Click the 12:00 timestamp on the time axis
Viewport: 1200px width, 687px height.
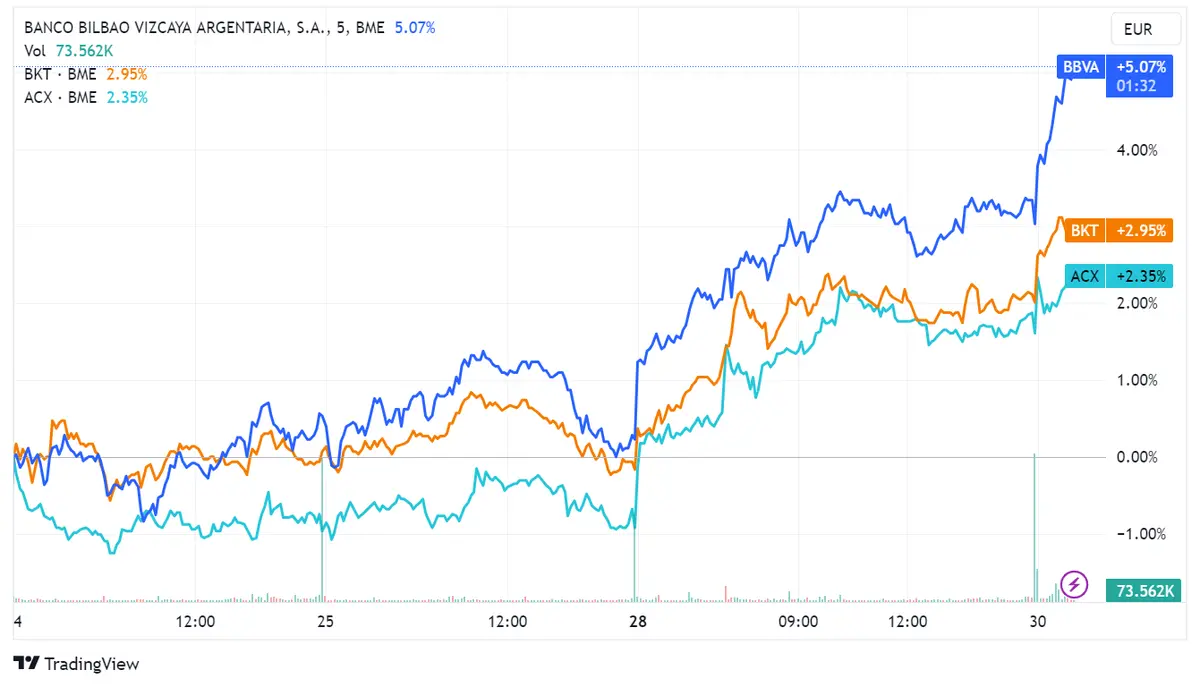(x=196, y=621)
